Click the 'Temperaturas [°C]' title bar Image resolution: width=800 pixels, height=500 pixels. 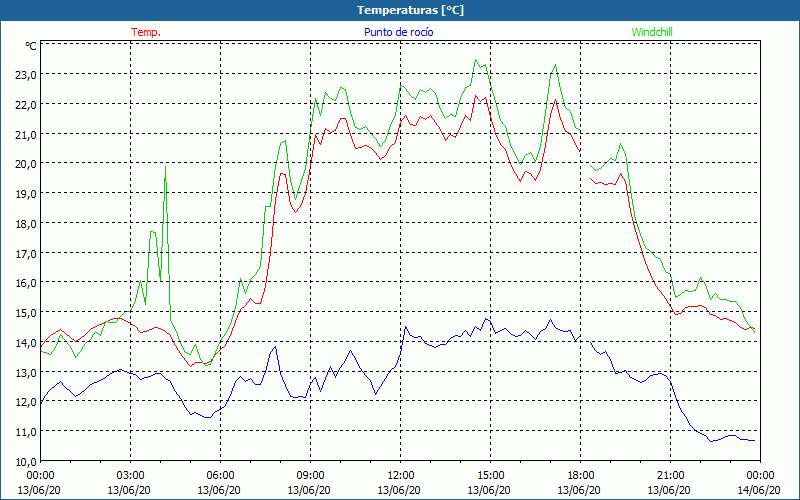400,10
